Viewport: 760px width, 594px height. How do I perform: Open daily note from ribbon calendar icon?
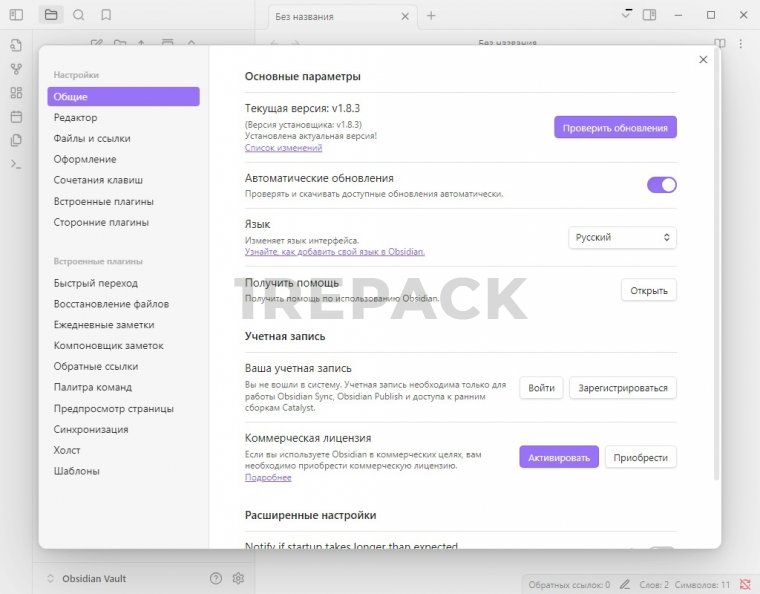click(x=16, y=116)
